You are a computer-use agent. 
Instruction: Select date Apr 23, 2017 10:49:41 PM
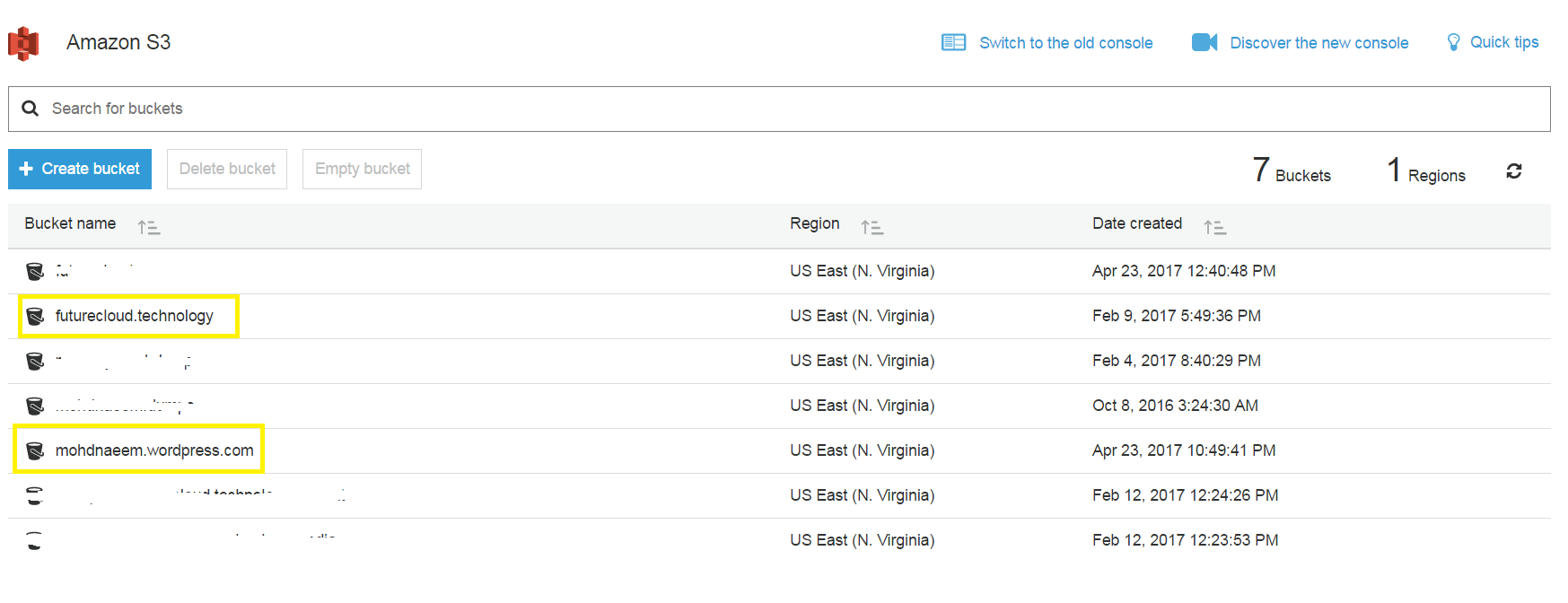(1184, 450)
